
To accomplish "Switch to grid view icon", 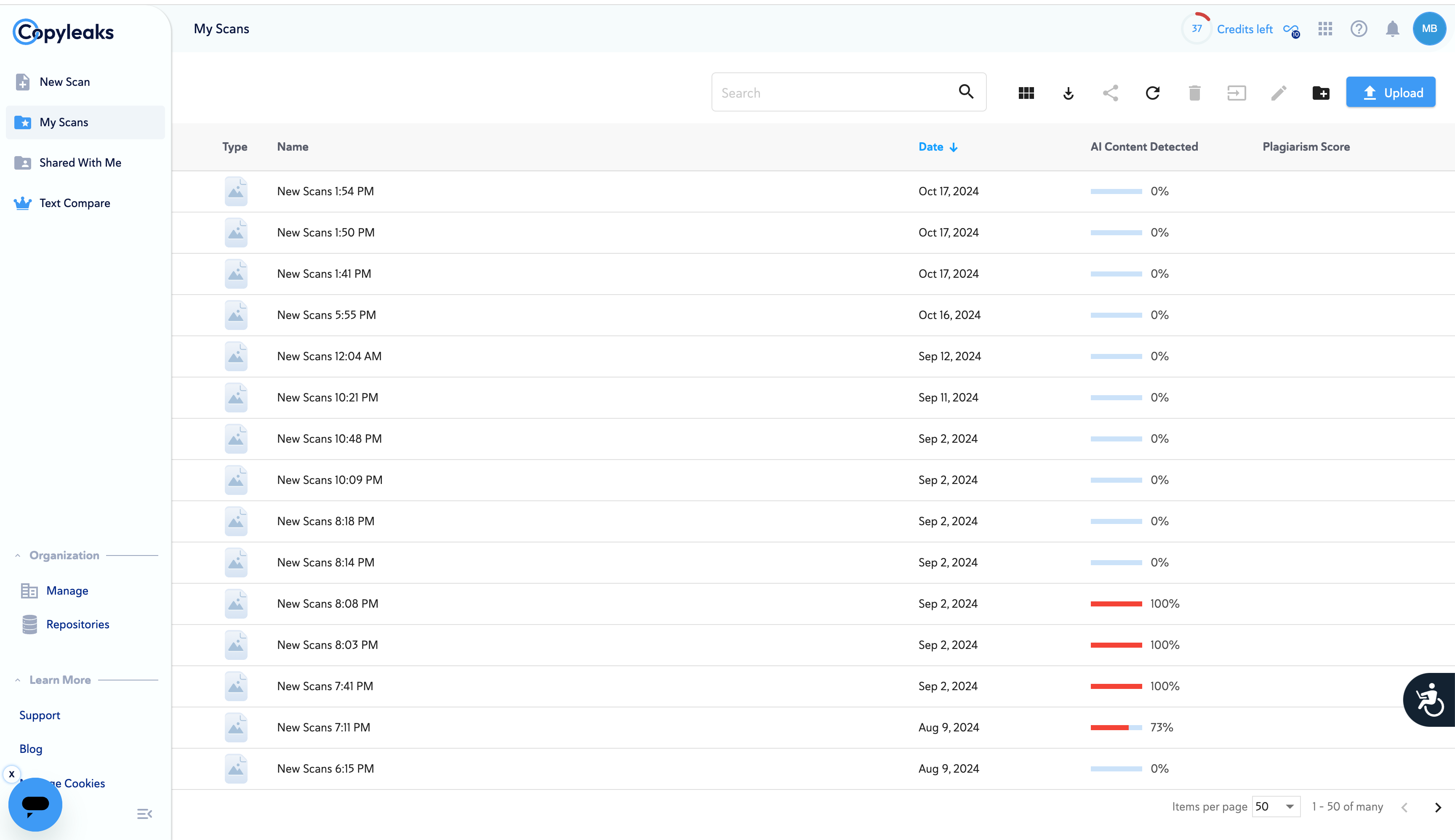I will [x=1026, y=93].
